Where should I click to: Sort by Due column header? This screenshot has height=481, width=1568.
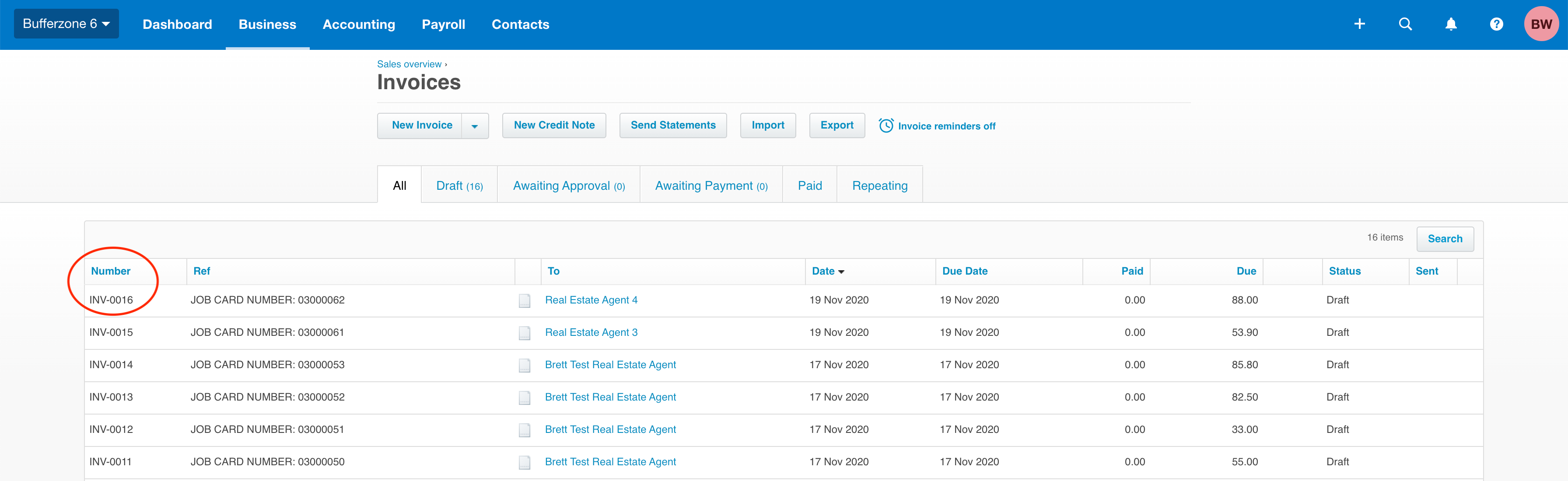[x=1246, y=271]
